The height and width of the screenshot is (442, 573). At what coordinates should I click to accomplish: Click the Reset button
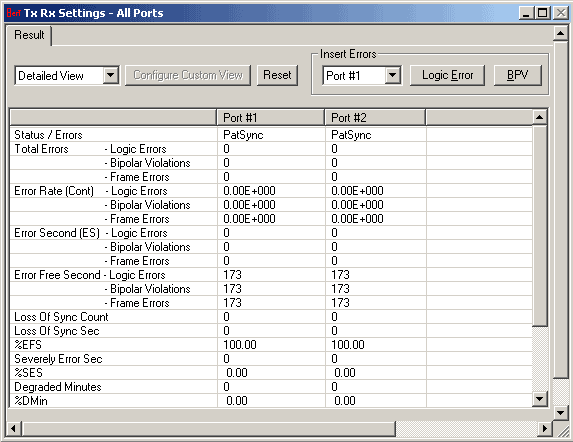click(x=277, y=75)
